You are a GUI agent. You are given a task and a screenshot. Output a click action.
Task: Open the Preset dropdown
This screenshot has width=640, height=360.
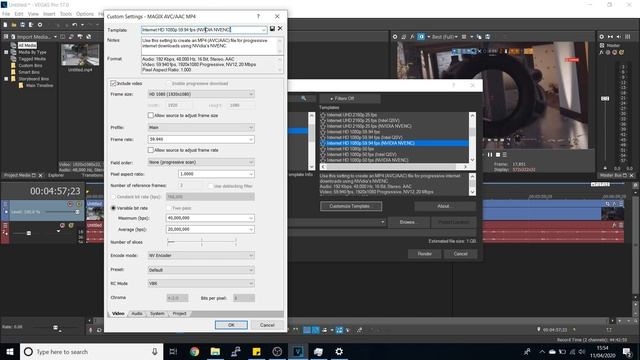coord(251,270)
